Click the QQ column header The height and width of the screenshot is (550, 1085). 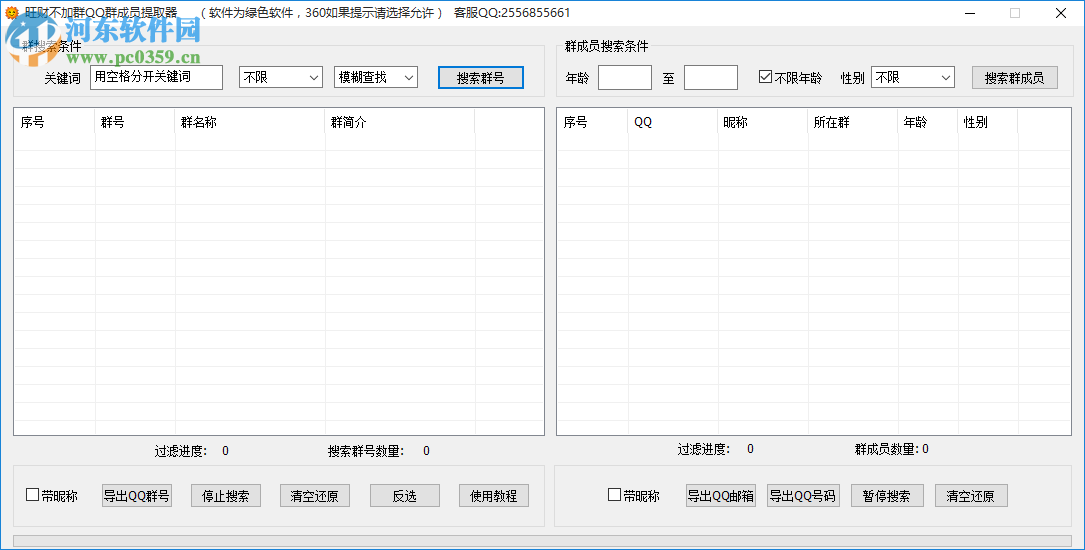click(673, 122)
